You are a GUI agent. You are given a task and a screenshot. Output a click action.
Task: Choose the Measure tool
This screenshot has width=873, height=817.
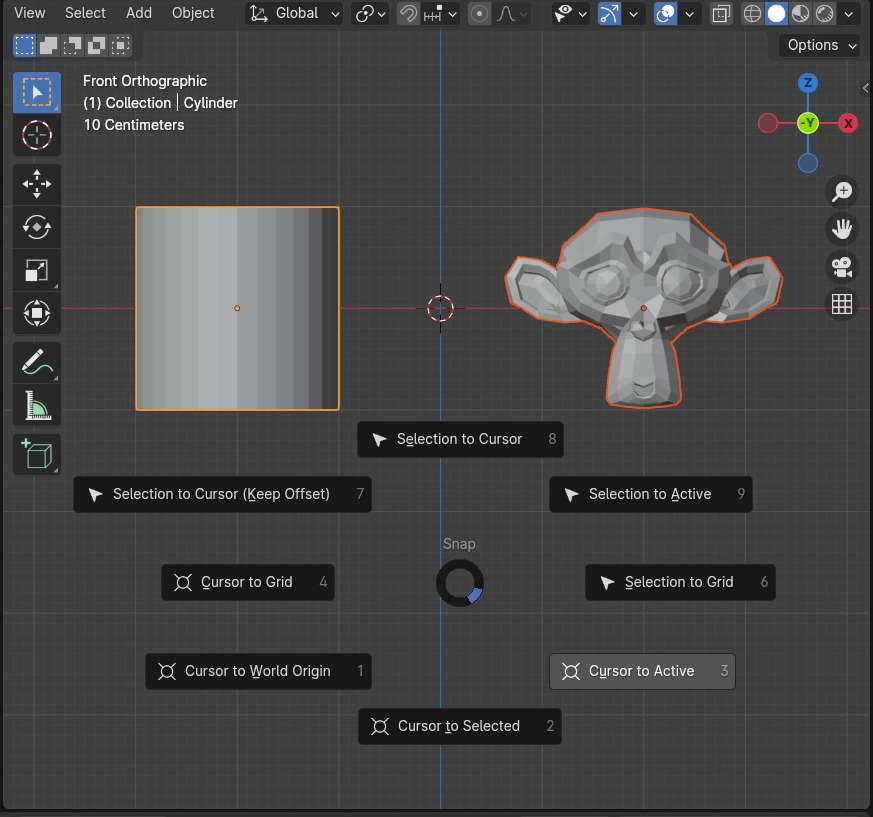(x=37, y=405)
